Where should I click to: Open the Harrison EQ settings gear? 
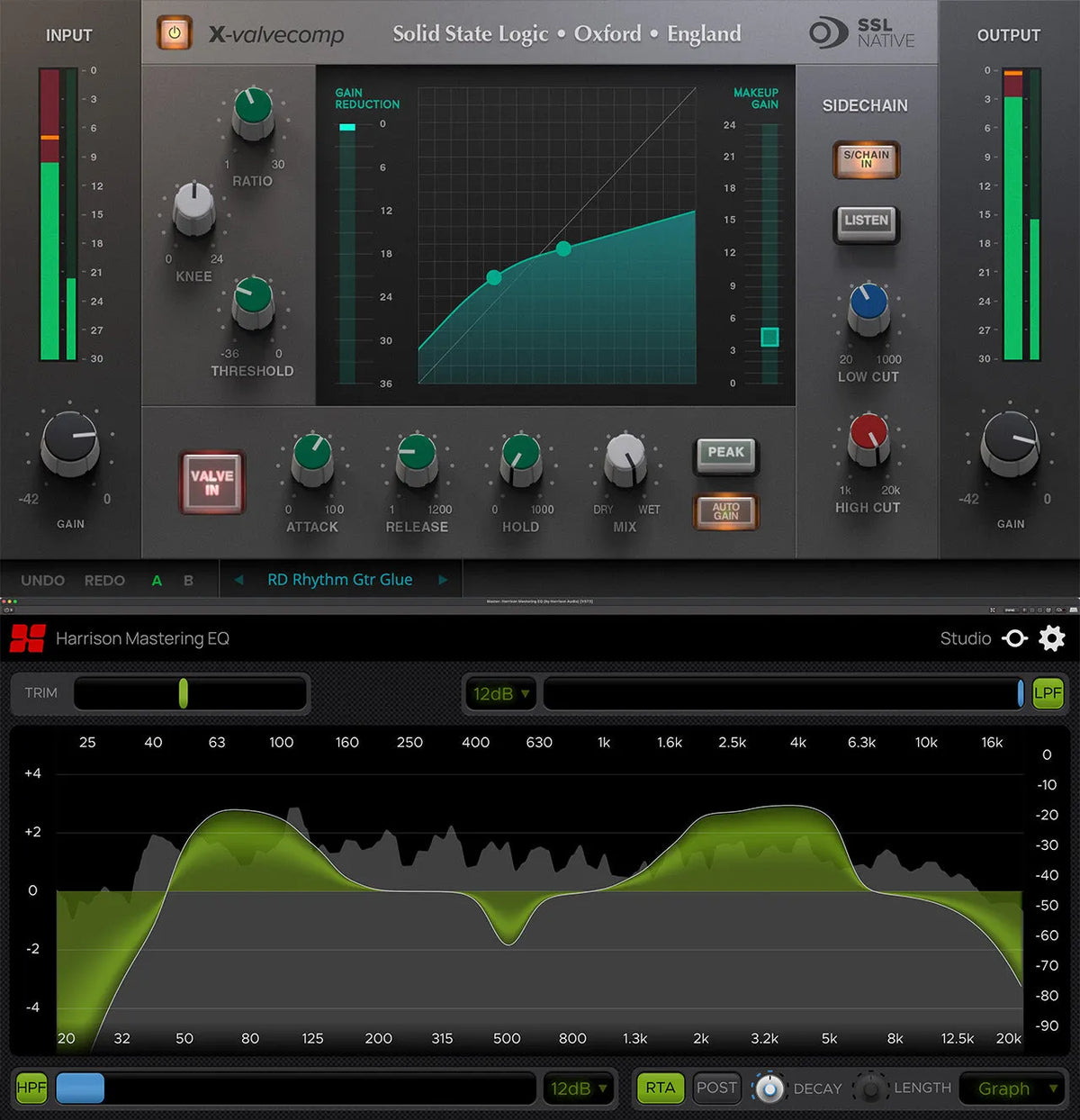tap(1051, 638)
